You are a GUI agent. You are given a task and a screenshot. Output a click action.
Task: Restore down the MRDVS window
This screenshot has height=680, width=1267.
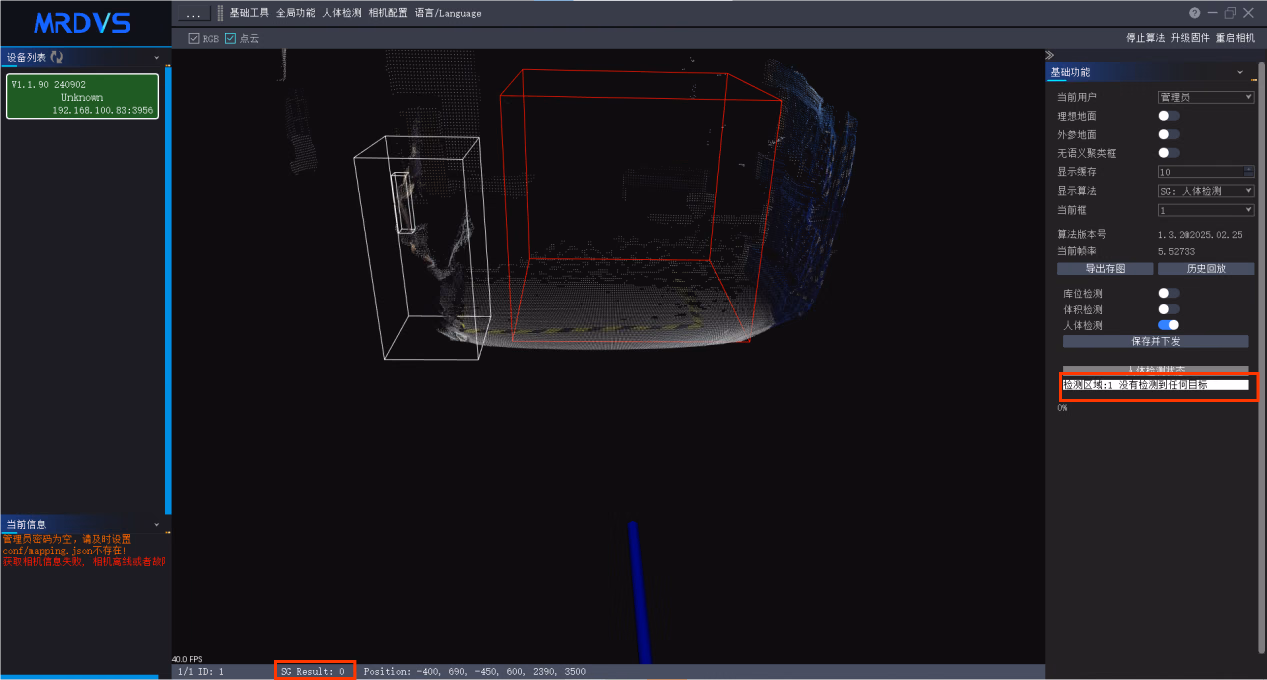1231,13
